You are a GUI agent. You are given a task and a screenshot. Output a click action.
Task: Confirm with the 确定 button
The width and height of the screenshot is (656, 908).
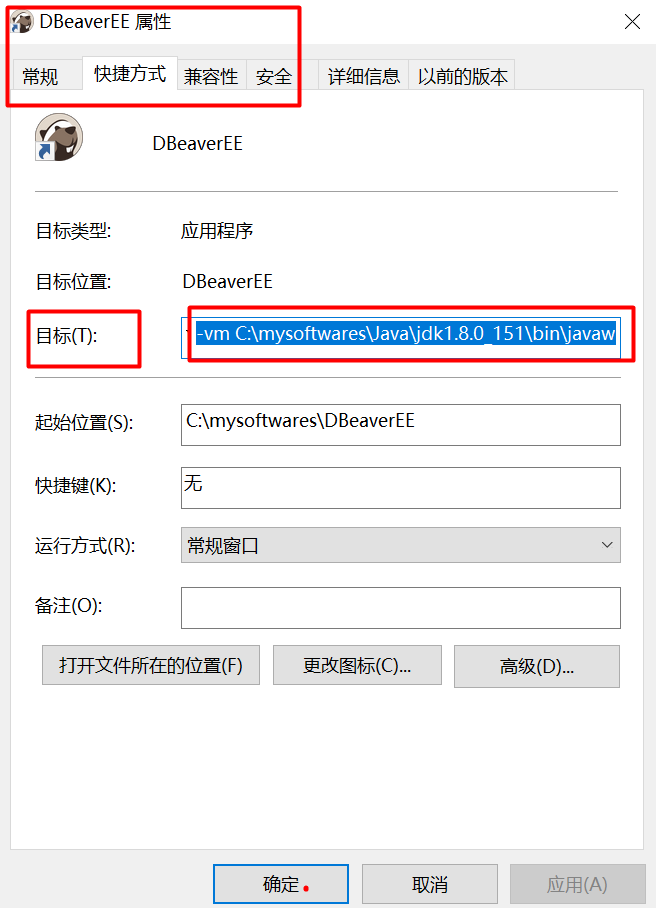[281, 884]
